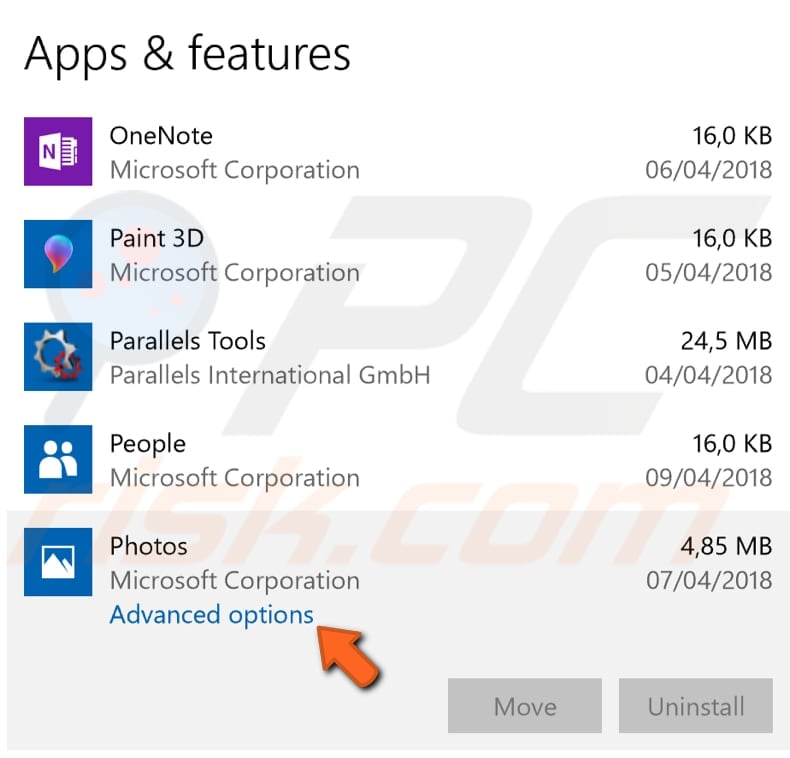This screenshot has width=790, height=758.
Task: Select the Photos app name
Action: [149, 546]
